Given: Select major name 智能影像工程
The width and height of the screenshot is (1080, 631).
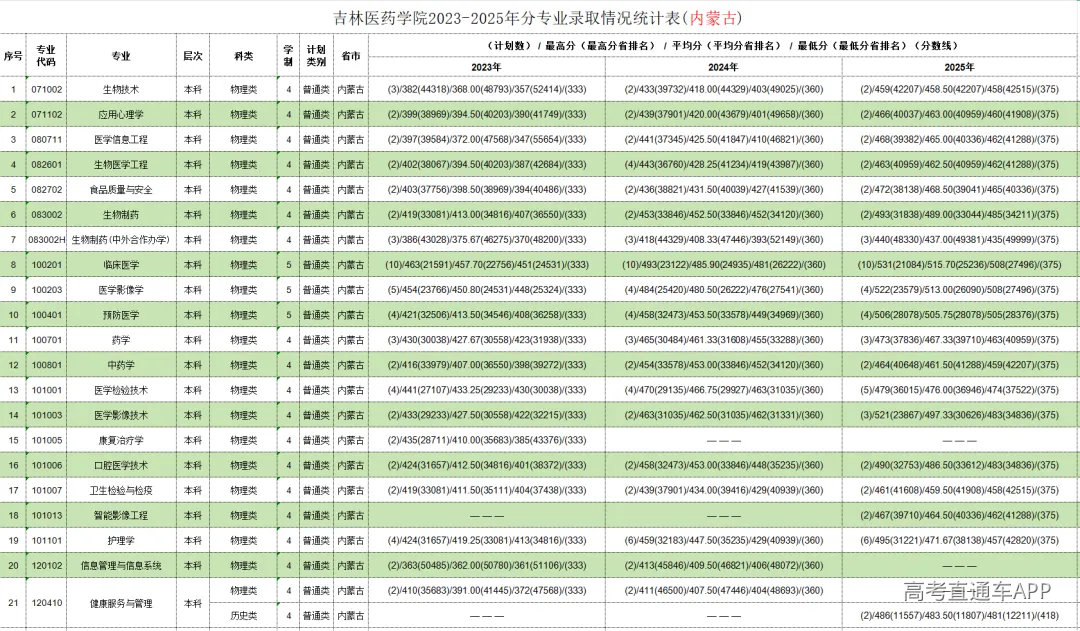Looking at the screenshot, I should point(121,515).
